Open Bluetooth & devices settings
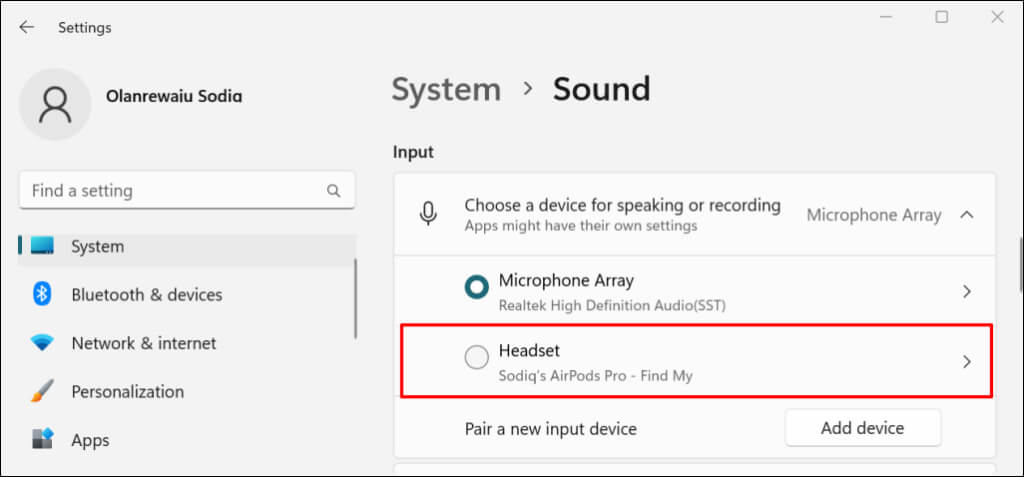This screenshot has width=1024, height=477. pyautogui.click(x=147, y=294)
